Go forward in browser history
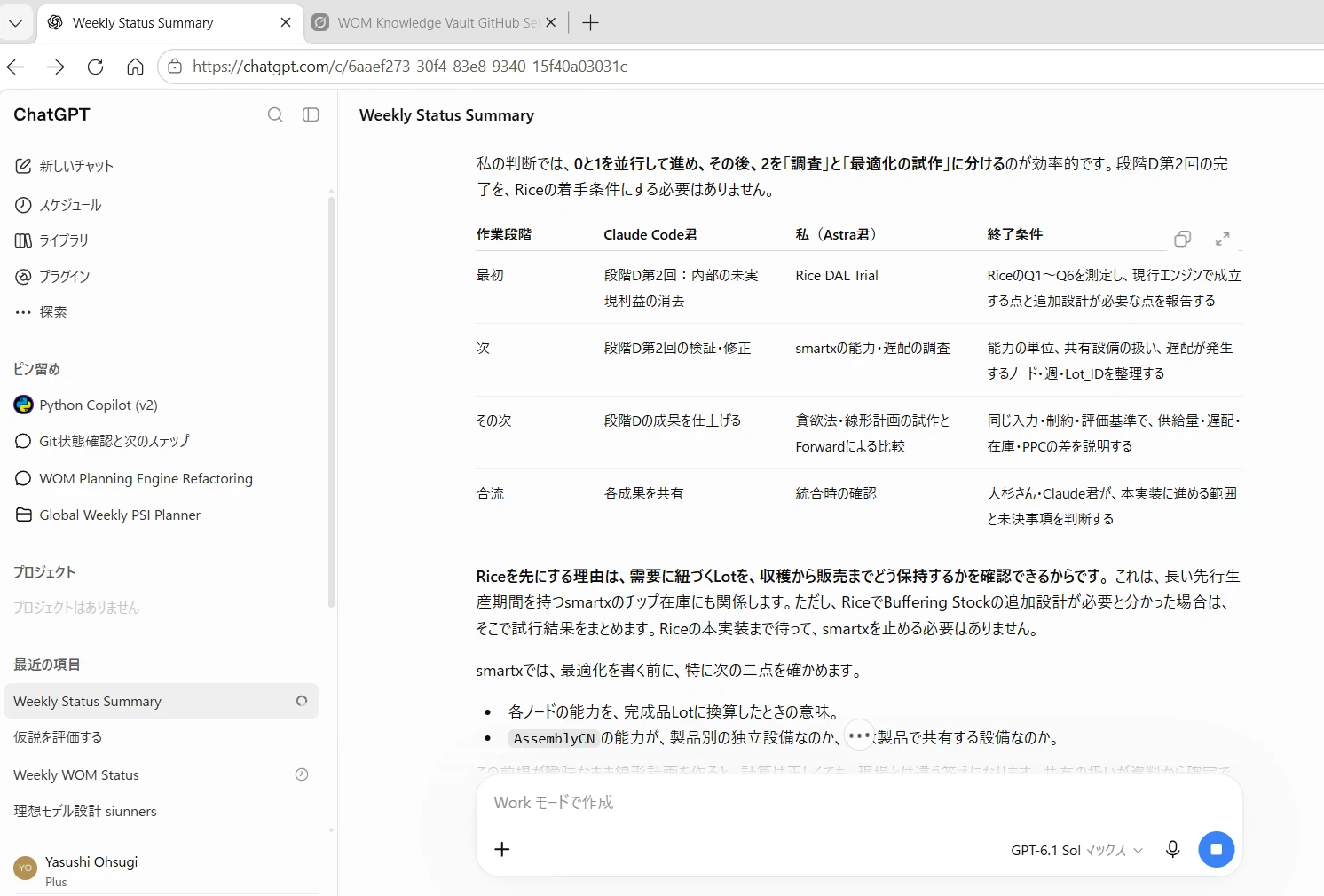Screen dimensions: 1324x896 (x=55, y=67)
